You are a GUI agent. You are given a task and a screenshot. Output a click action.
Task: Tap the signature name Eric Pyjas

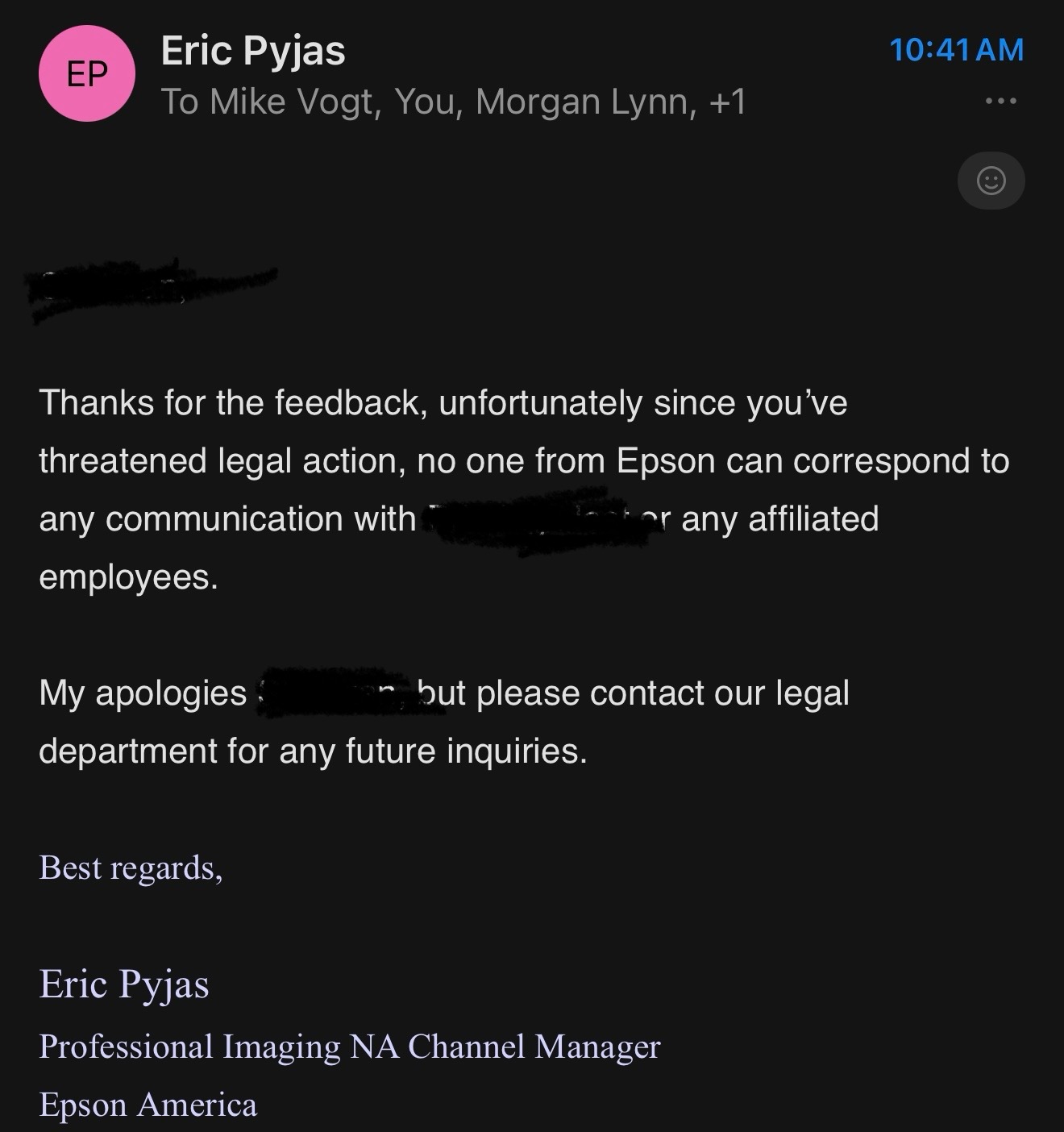[124, 984]
